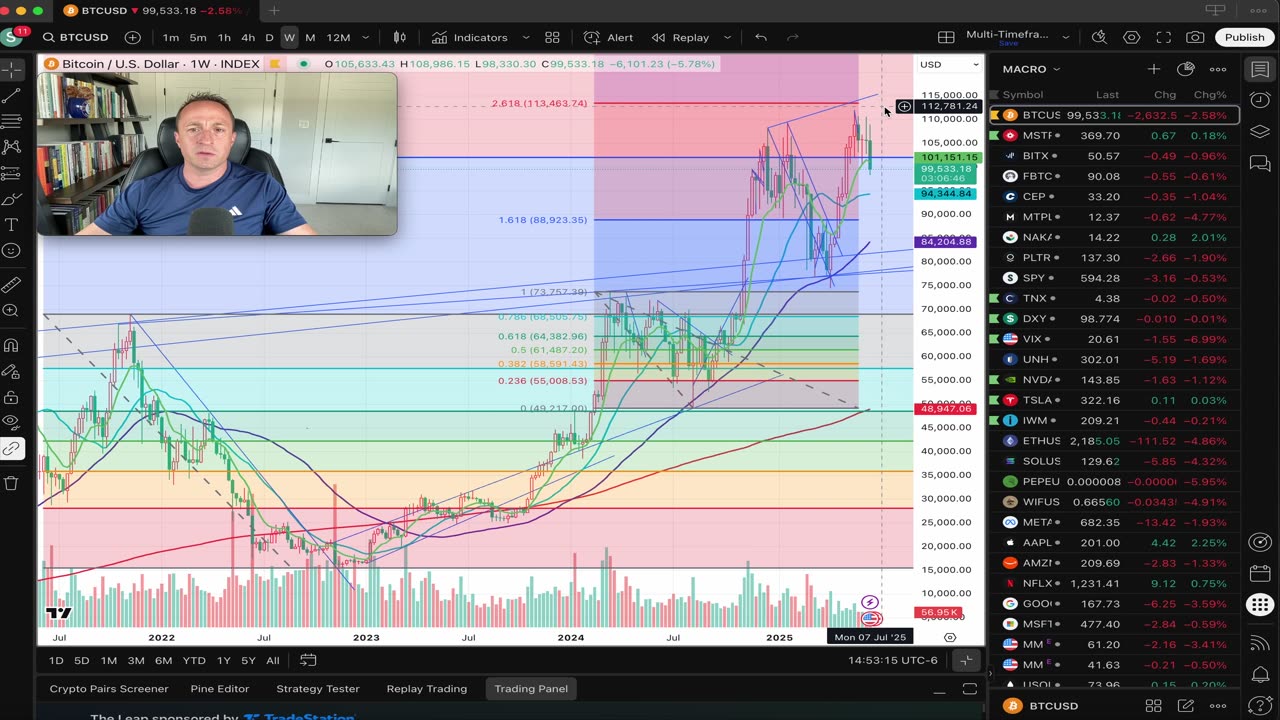Enter fullscreen mode

1163,37
